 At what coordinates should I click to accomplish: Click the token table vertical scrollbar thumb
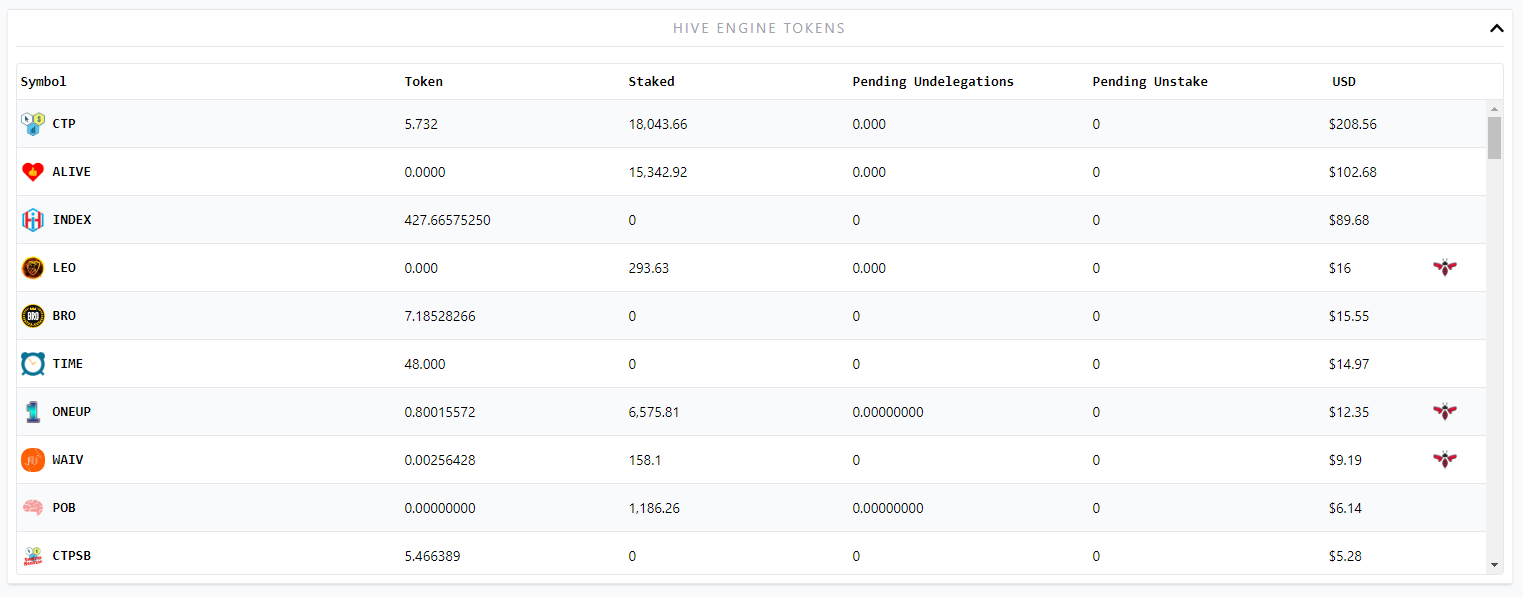click(x=1495, y=138)
